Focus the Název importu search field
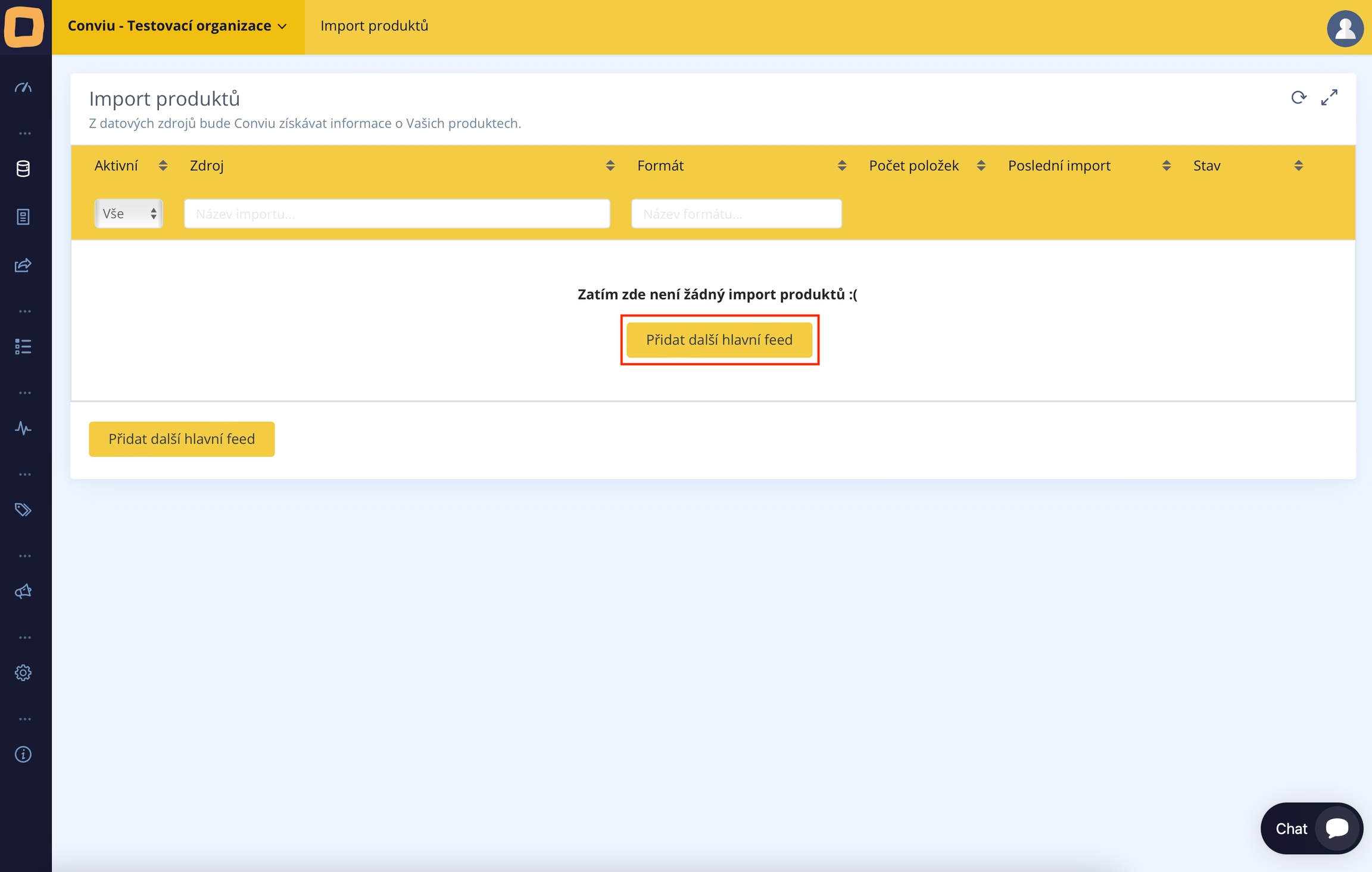The width and height of the screenshot is (1372, 872). pyautogui.click(x=397, y=214)
